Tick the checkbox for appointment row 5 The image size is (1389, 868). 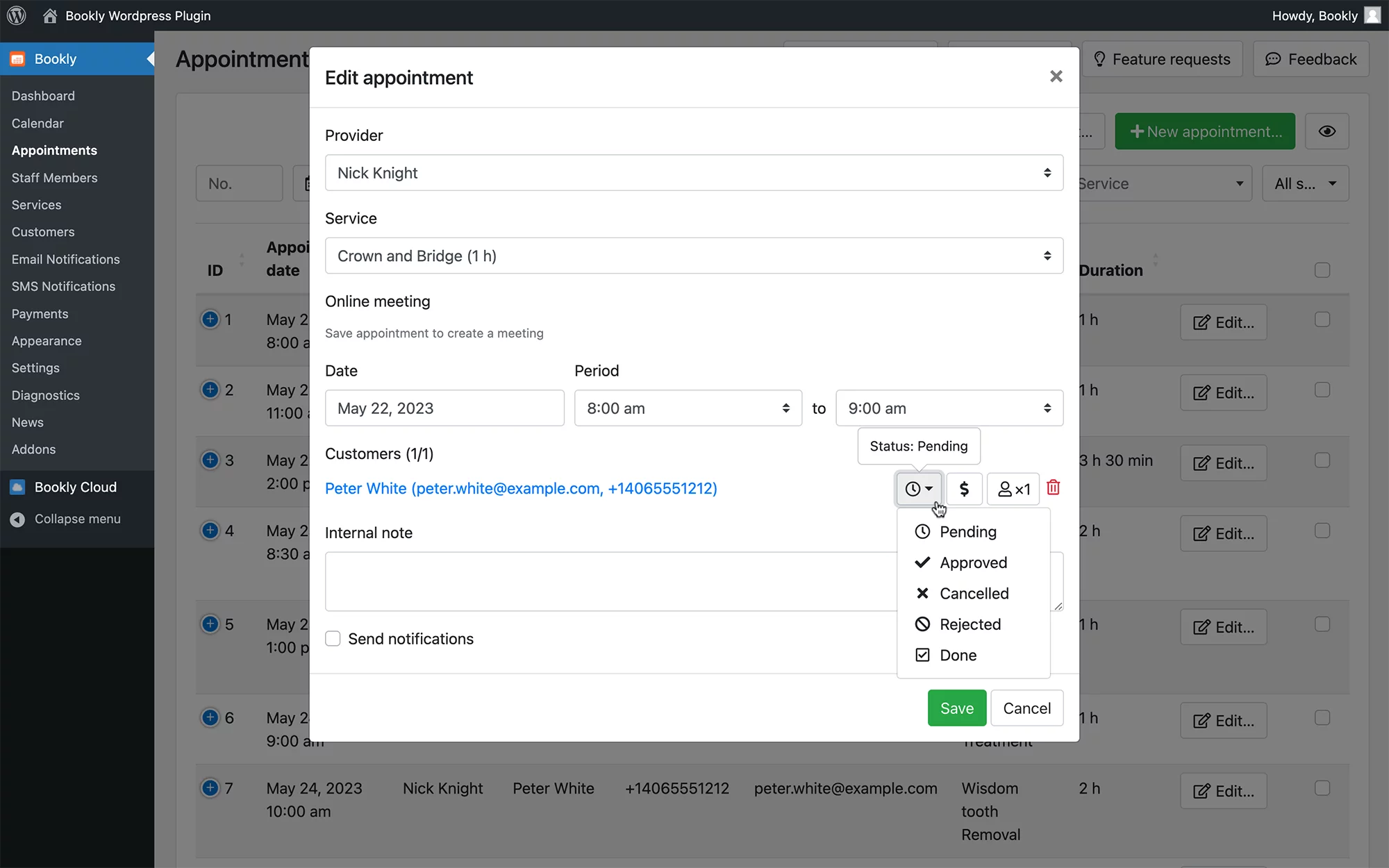pyautogui.click(x=1322, y=624)
